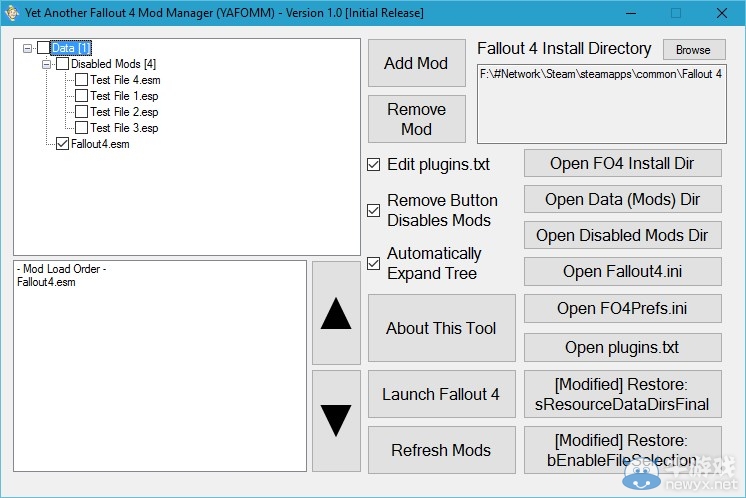746x498 pixels.
Task: Check the Test File 4.esm checkbox
Action: [81, 80]
